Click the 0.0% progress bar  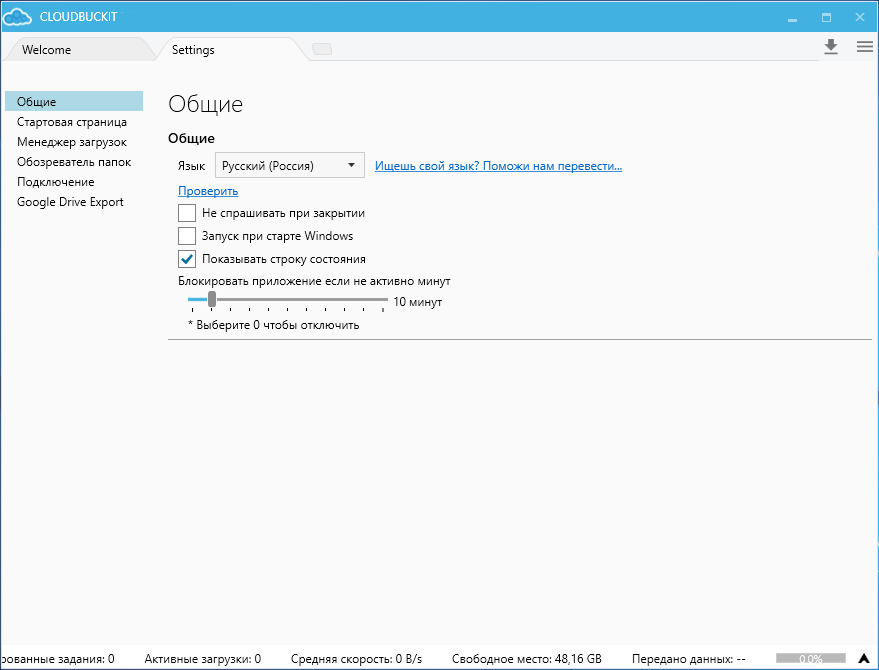click(x=811, y=658)
